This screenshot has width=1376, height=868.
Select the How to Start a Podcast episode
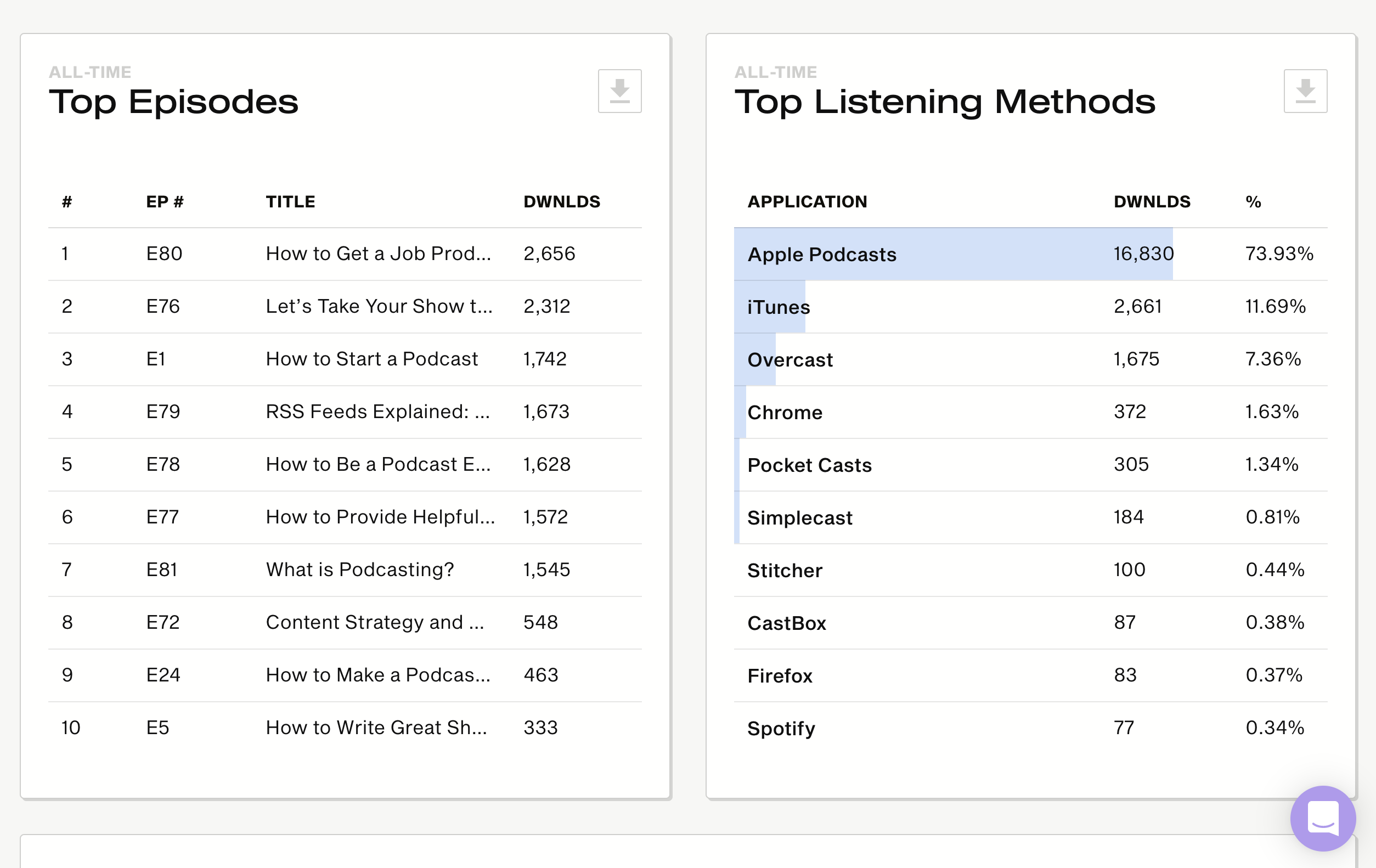click(x=371, y=359)
